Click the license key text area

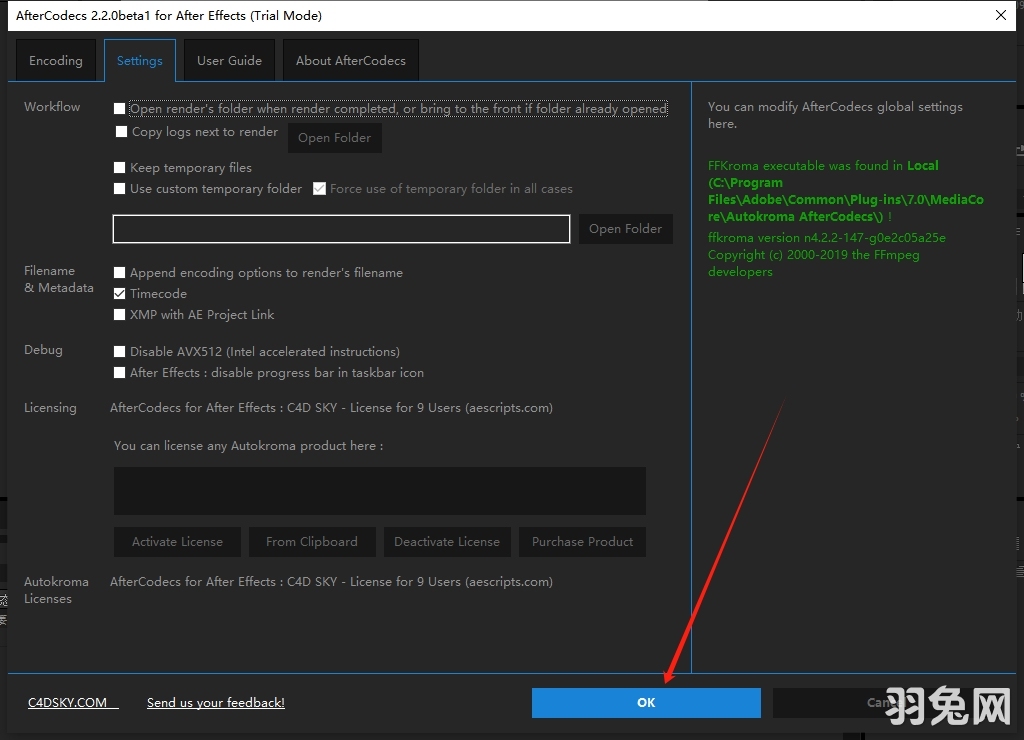(x=379, y=491)
